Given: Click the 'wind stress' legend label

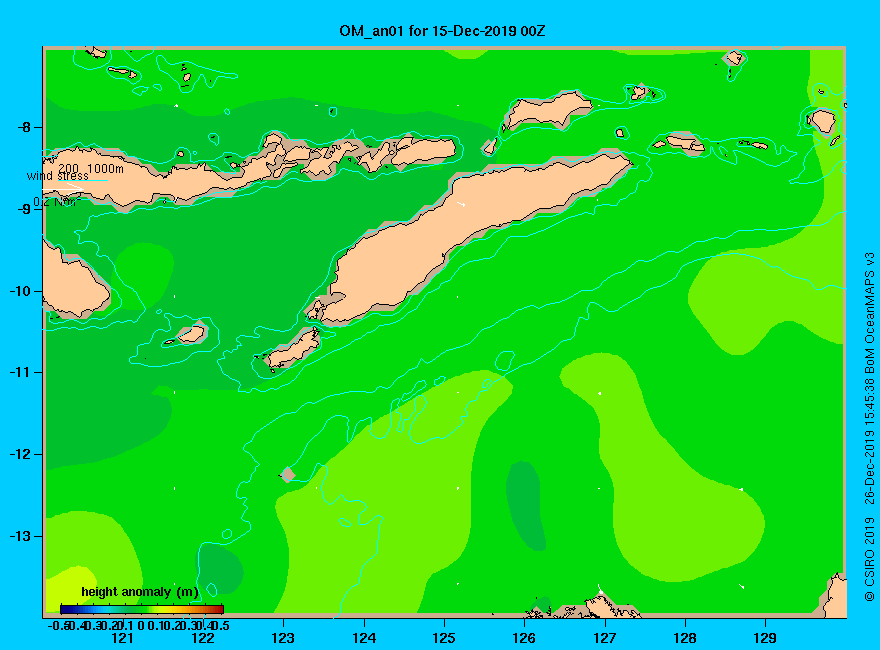Looking at the screenshot, I should pyautogui.click(x=58, y=176).
